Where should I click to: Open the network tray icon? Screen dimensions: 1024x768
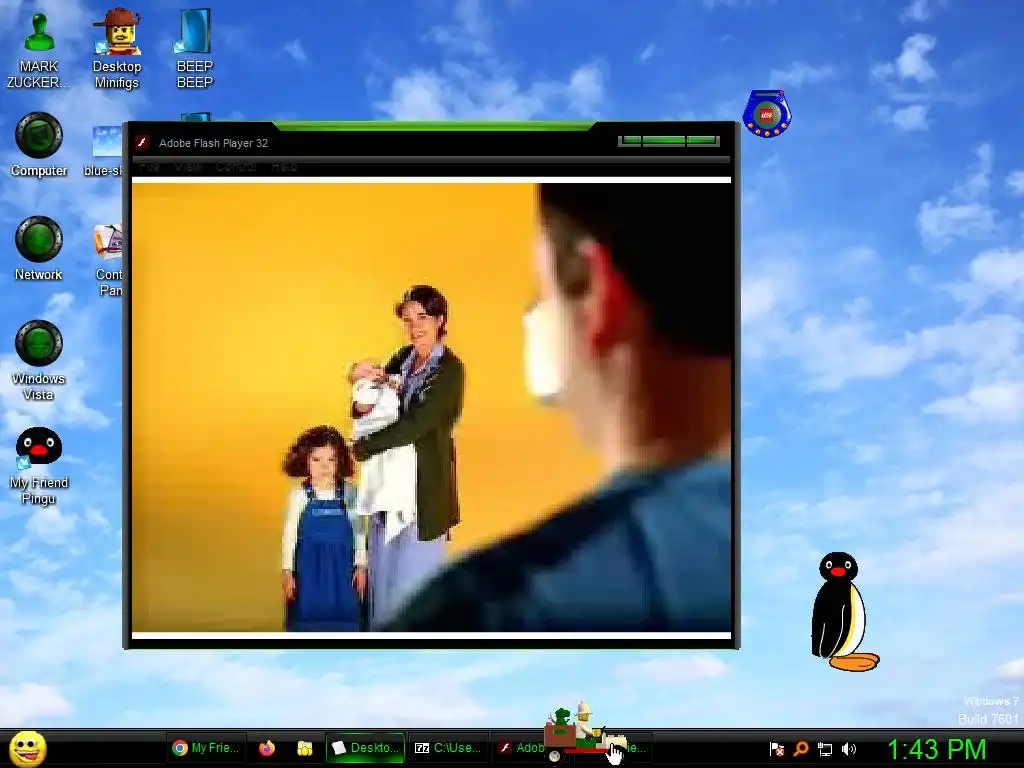[825, 749]
